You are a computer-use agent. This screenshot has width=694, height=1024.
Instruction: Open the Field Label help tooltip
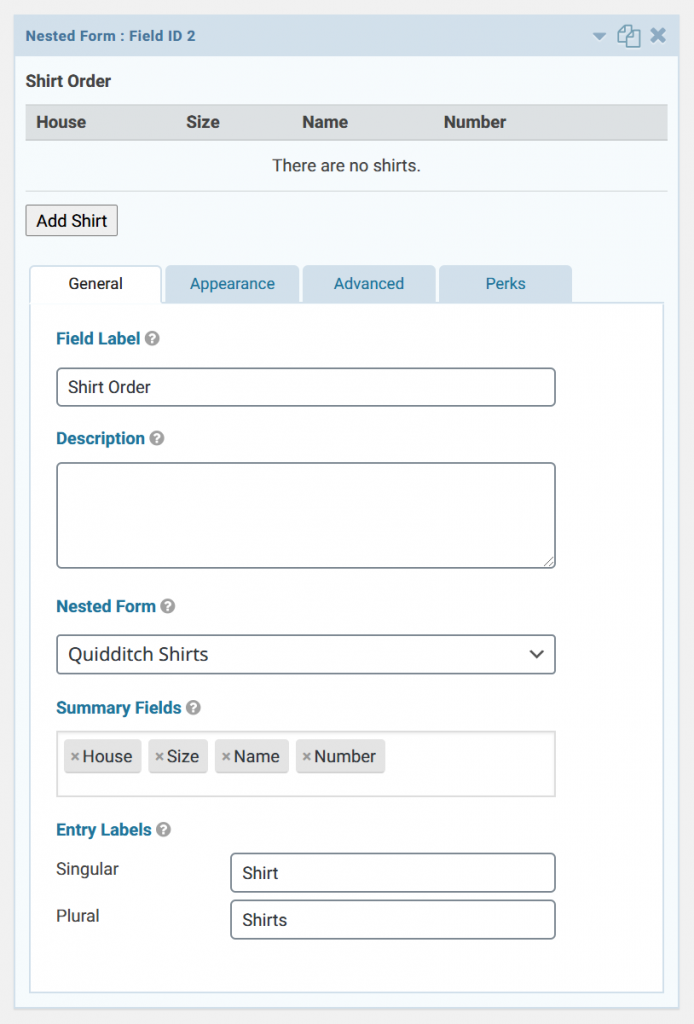coord(152,338)
